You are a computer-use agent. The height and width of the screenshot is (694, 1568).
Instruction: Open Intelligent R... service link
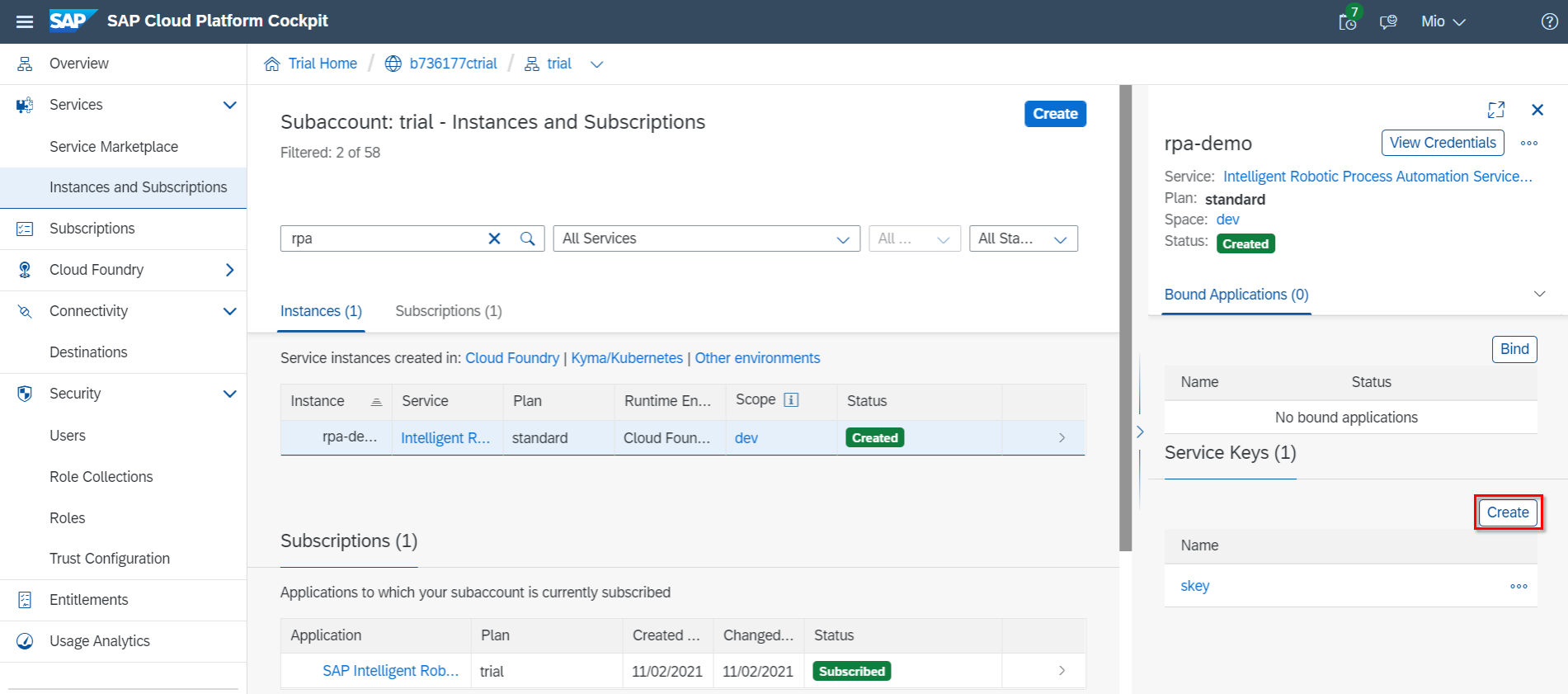pyautogui.click(x=445, y=438)
